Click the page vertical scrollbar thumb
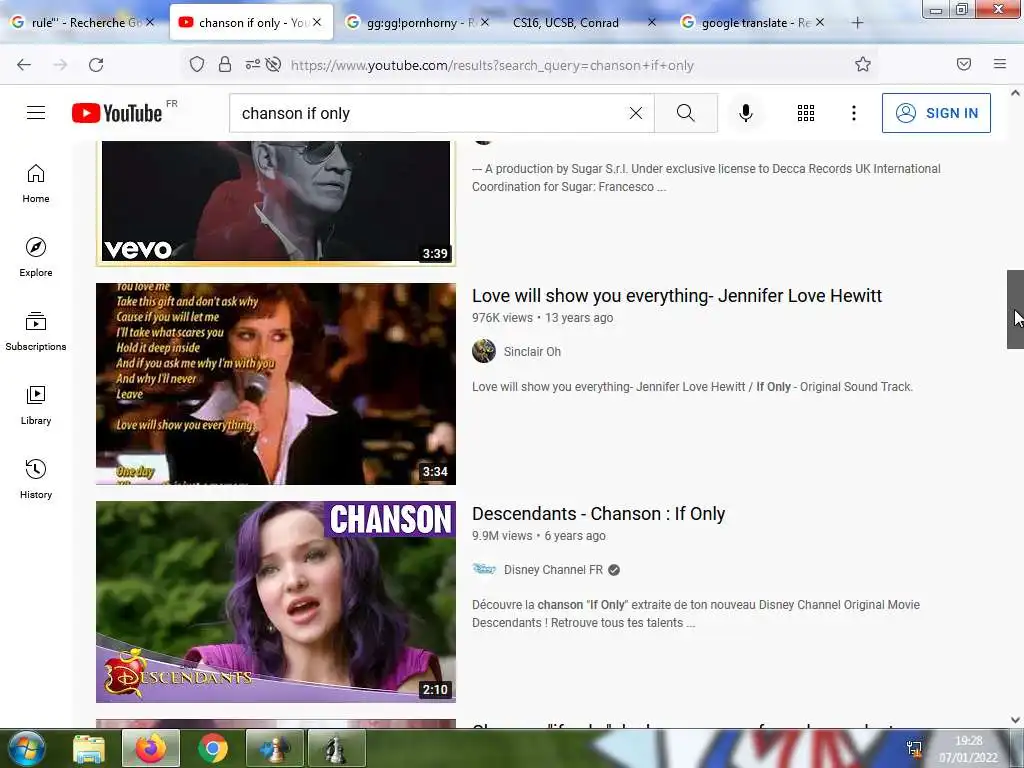Viewport: 1024px width, 768px height. (x=1015, y=309)
